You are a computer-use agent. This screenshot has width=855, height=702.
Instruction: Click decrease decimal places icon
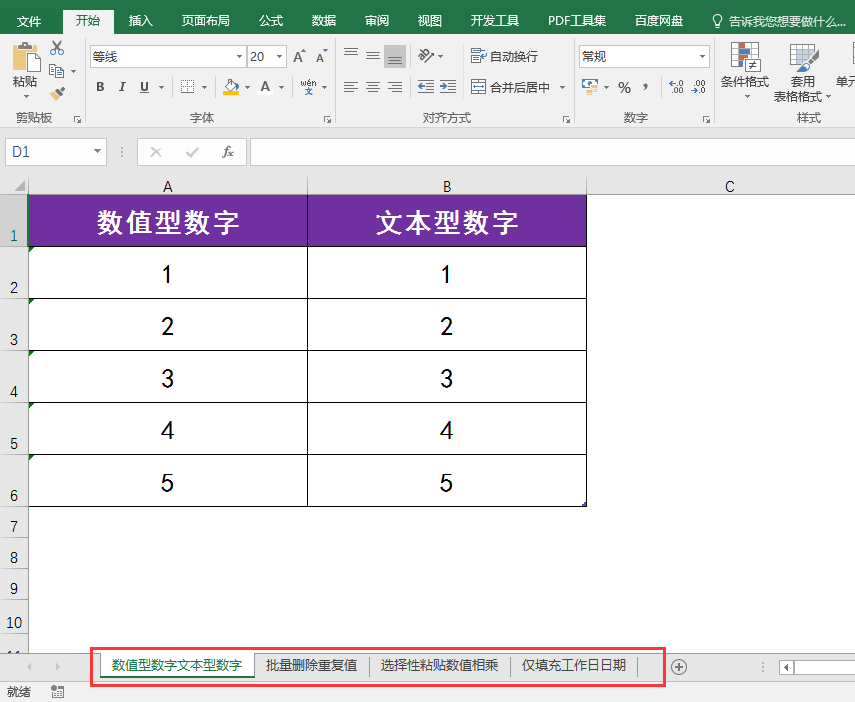click(699, 87)
